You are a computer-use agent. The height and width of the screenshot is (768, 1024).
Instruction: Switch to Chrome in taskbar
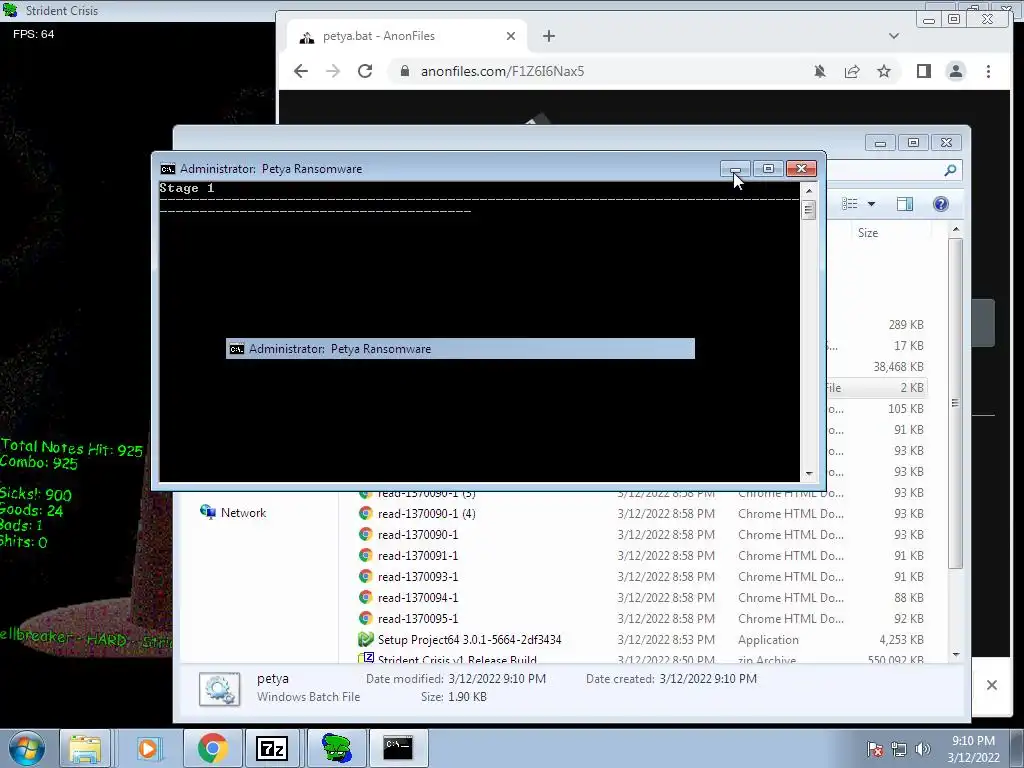[212, 748]
